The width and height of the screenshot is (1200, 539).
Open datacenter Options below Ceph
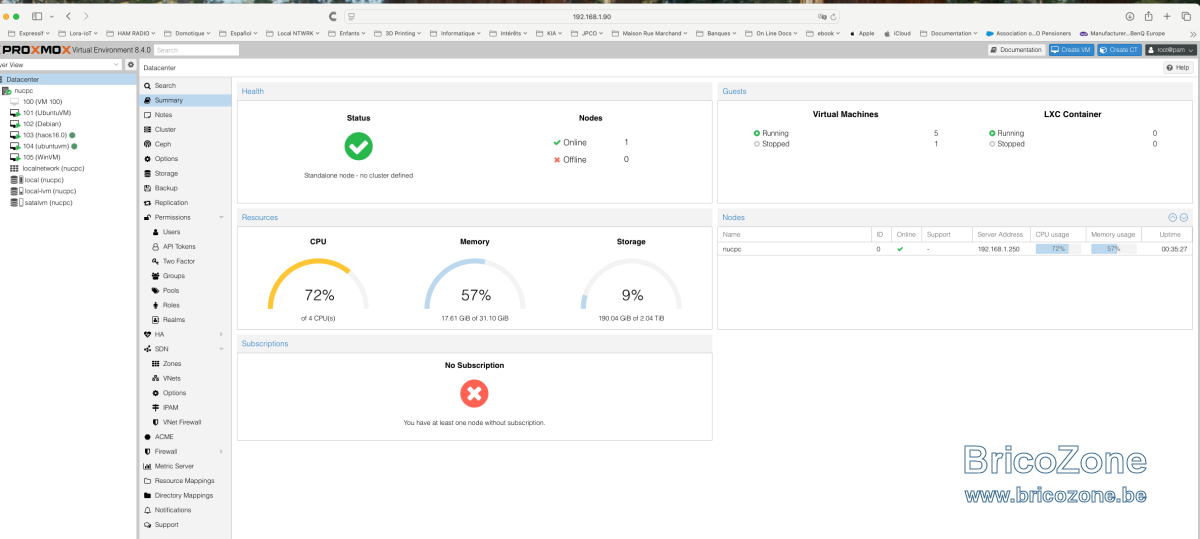tap(184, 159)
